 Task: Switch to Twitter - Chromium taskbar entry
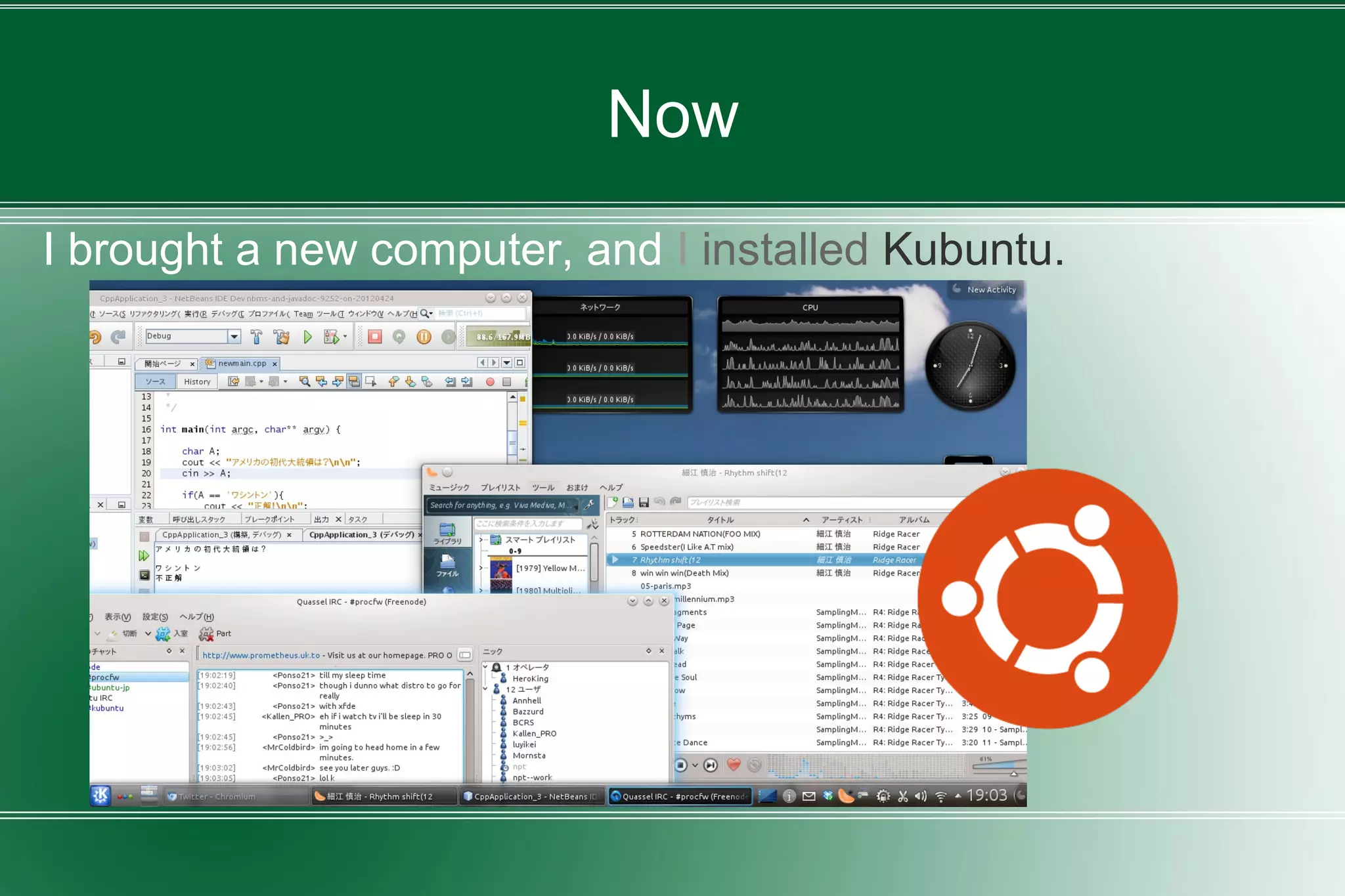pyautogui.click(x=235, y=796)
